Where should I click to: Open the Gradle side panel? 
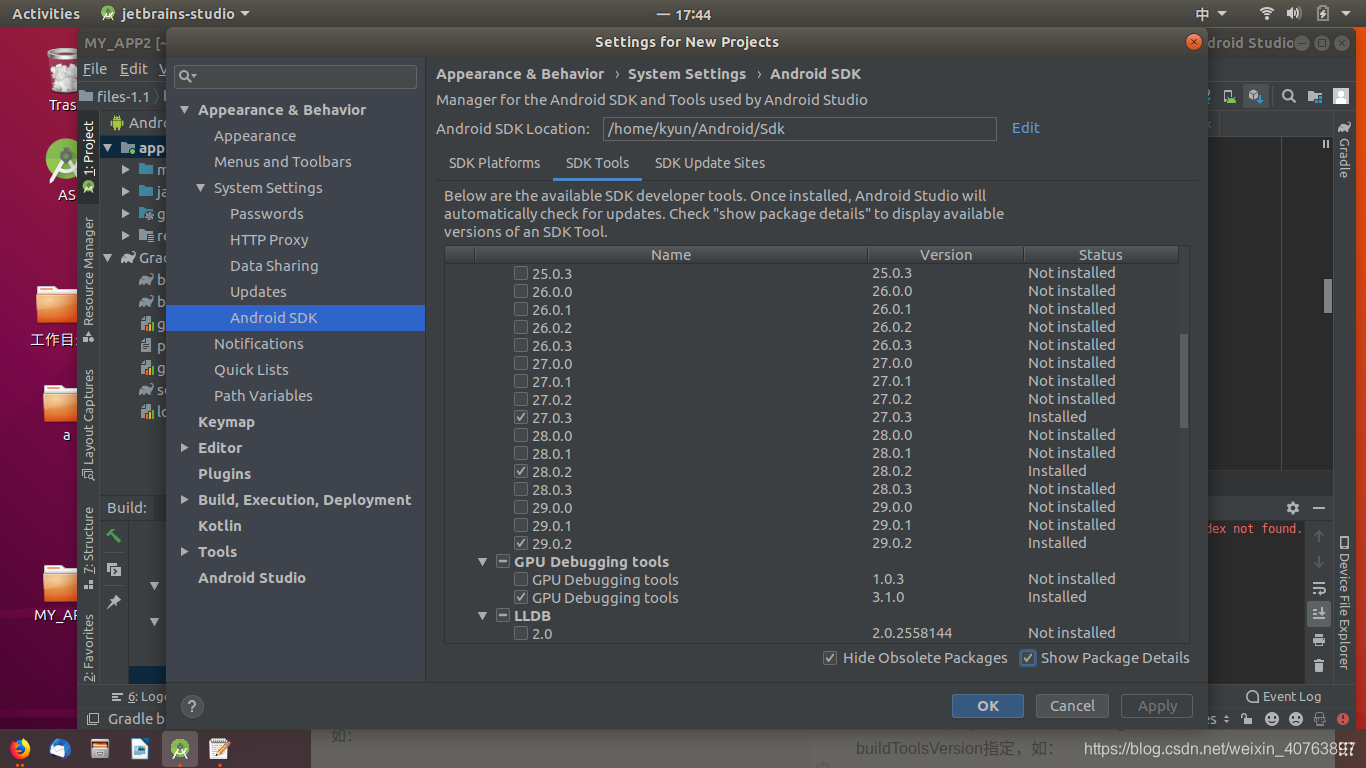click(x=1344, y=150)
